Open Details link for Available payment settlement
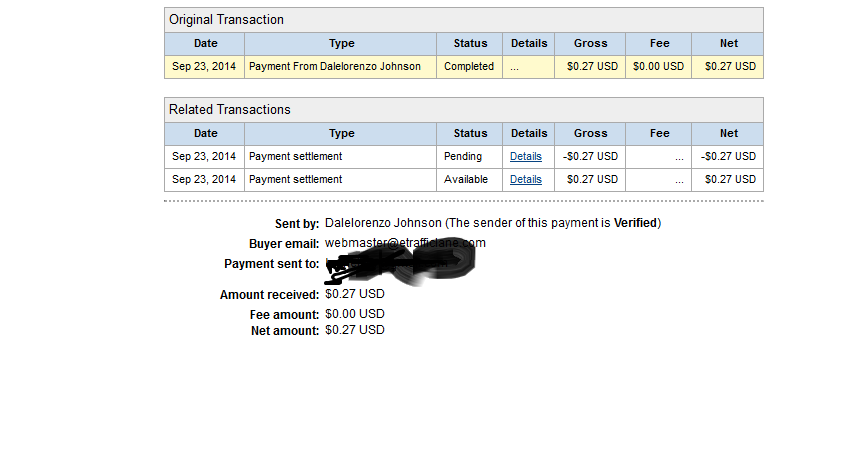 click(525, 179)
